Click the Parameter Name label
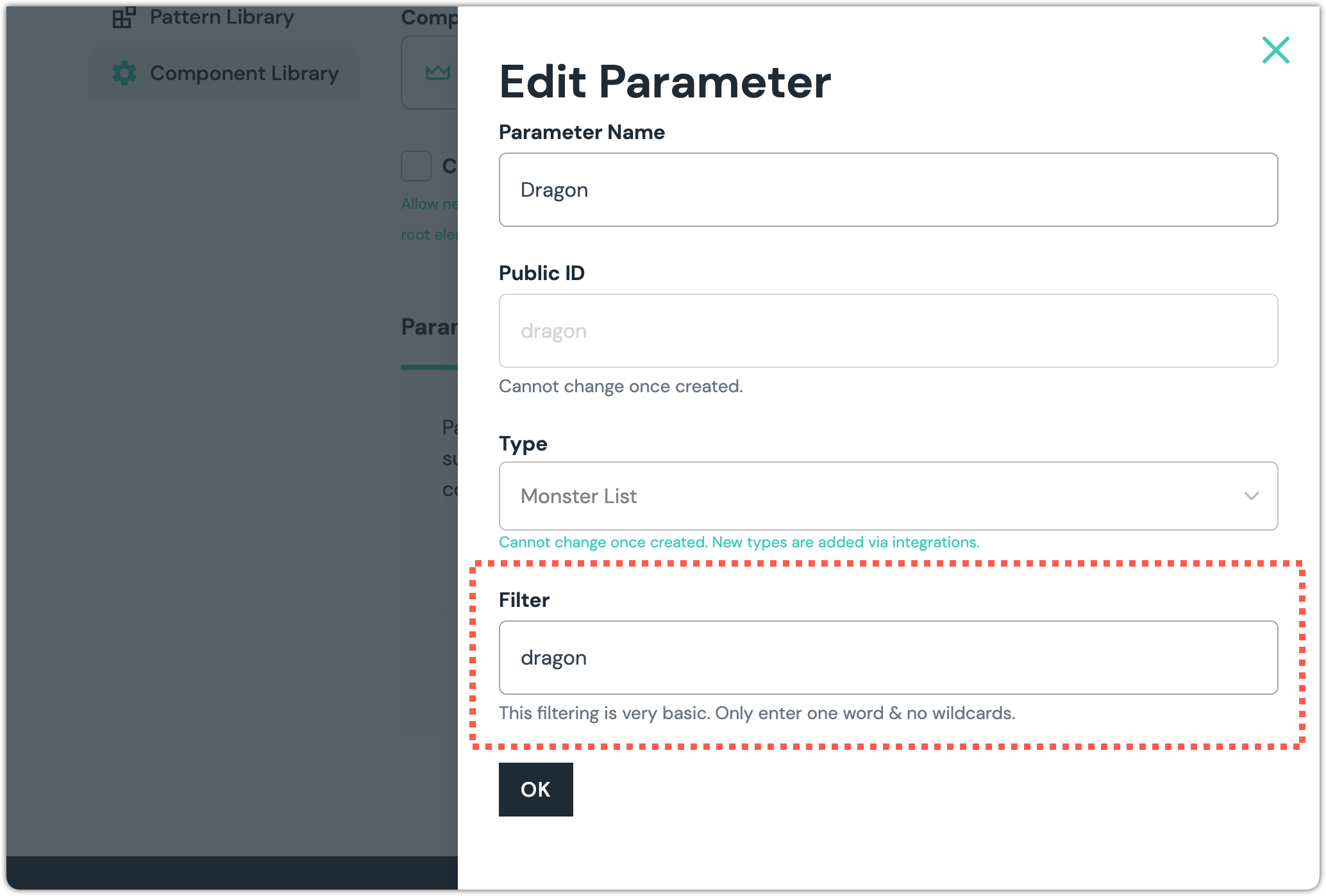This screenshot has height=896, width=1326. click(x=581, y=132)
